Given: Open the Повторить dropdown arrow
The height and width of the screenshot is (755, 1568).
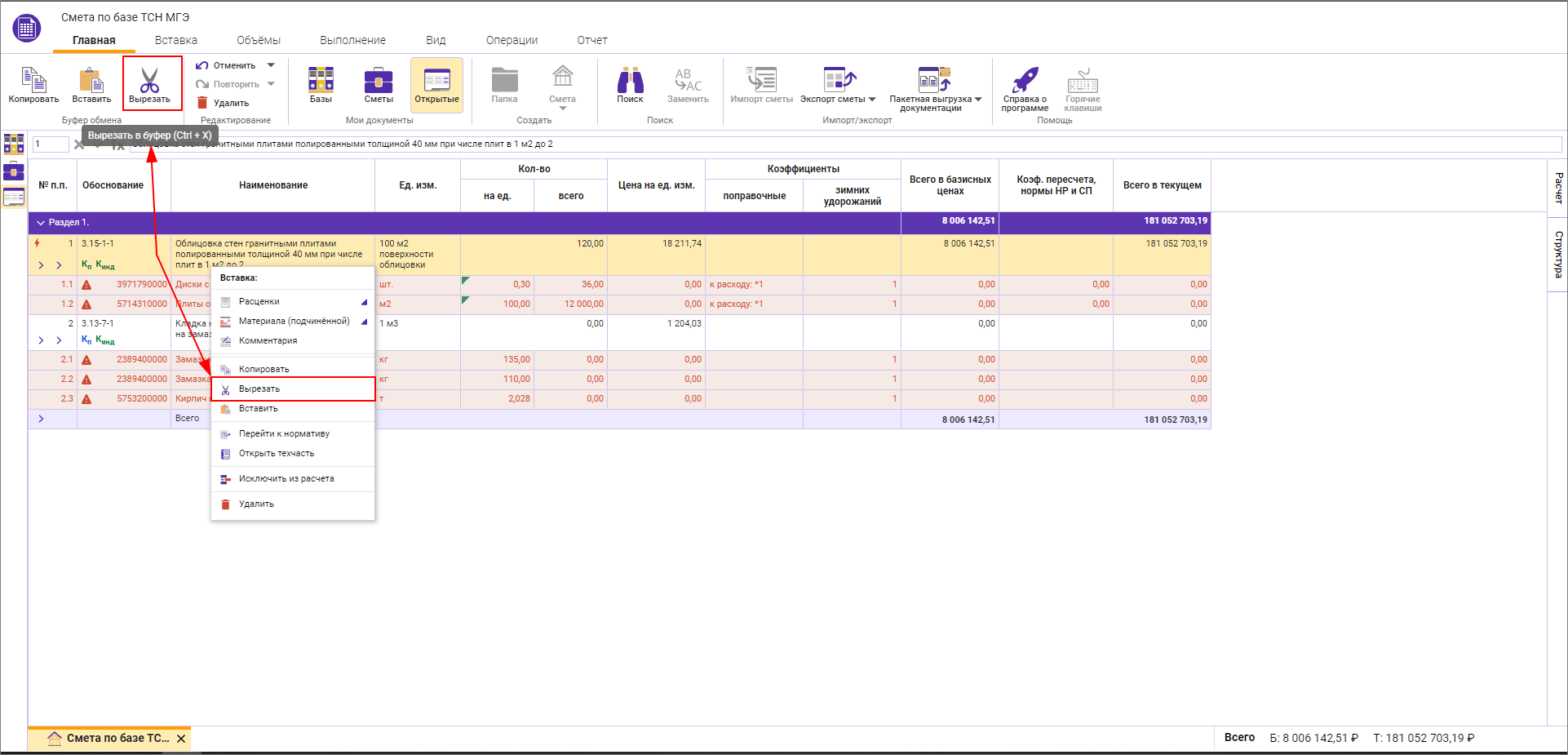Looking at the screenshot, I should click(x=272, y=84).
